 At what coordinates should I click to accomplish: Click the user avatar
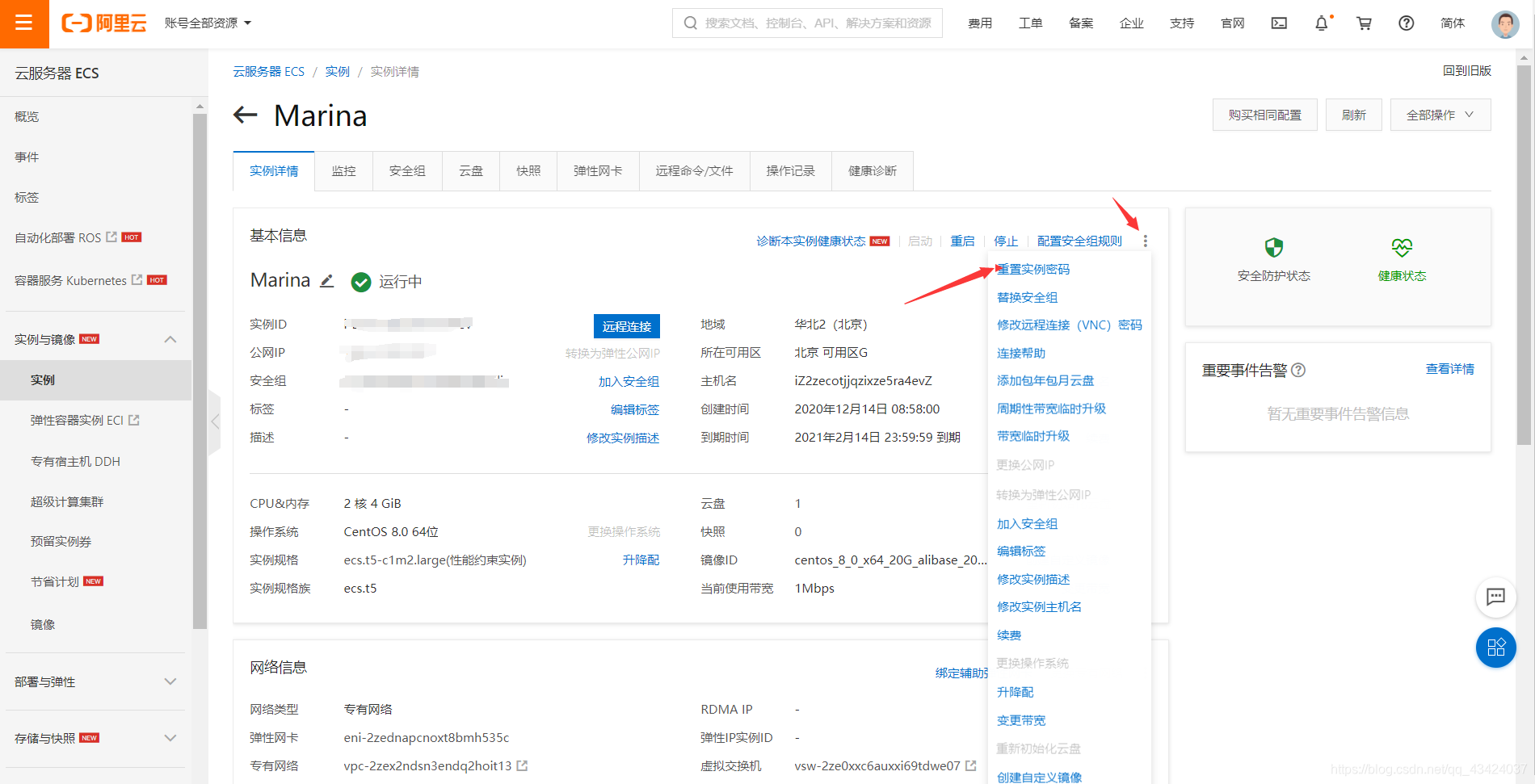1505,23
